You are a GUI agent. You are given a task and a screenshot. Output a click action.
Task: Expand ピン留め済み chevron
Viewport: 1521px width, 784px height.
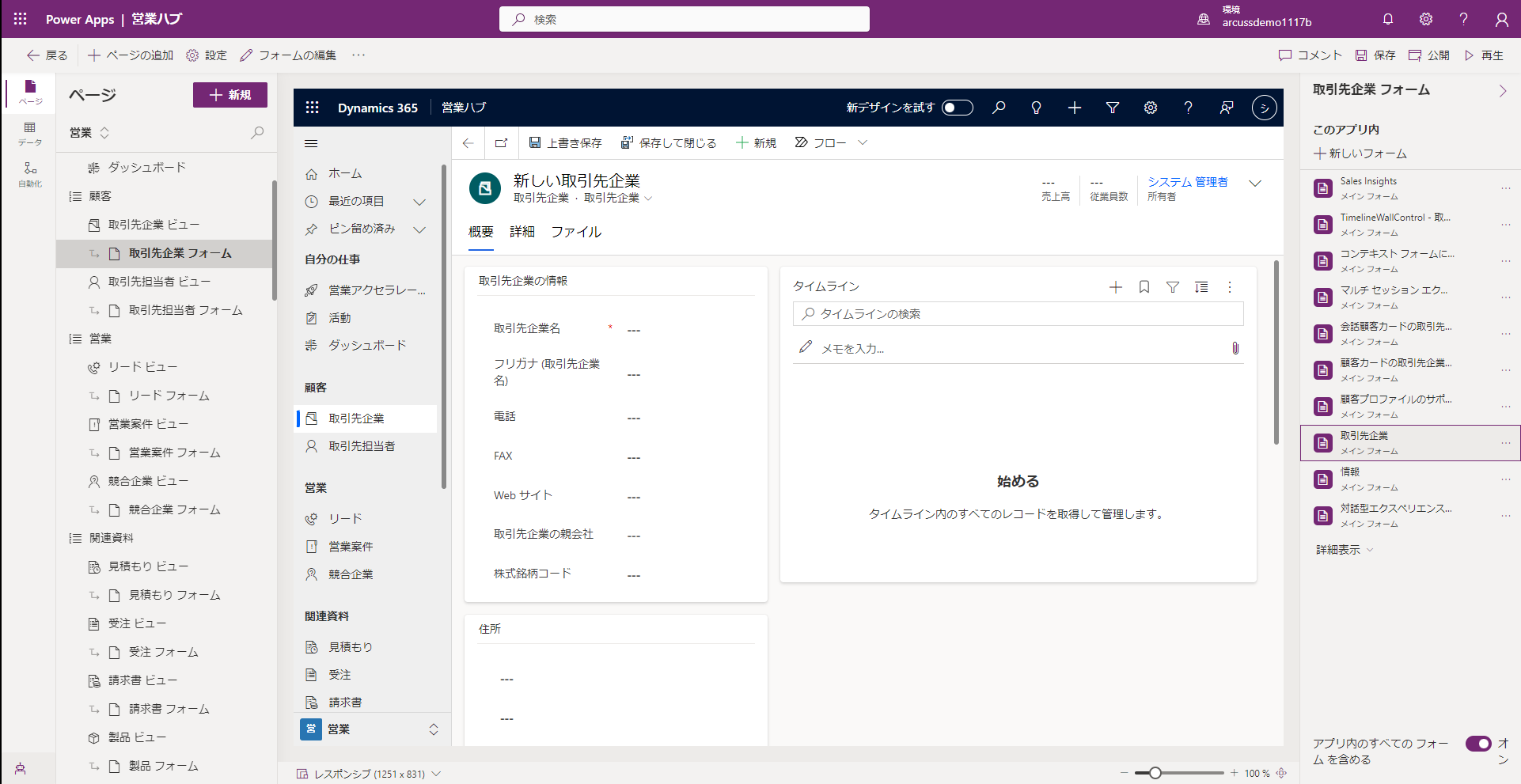419,229
